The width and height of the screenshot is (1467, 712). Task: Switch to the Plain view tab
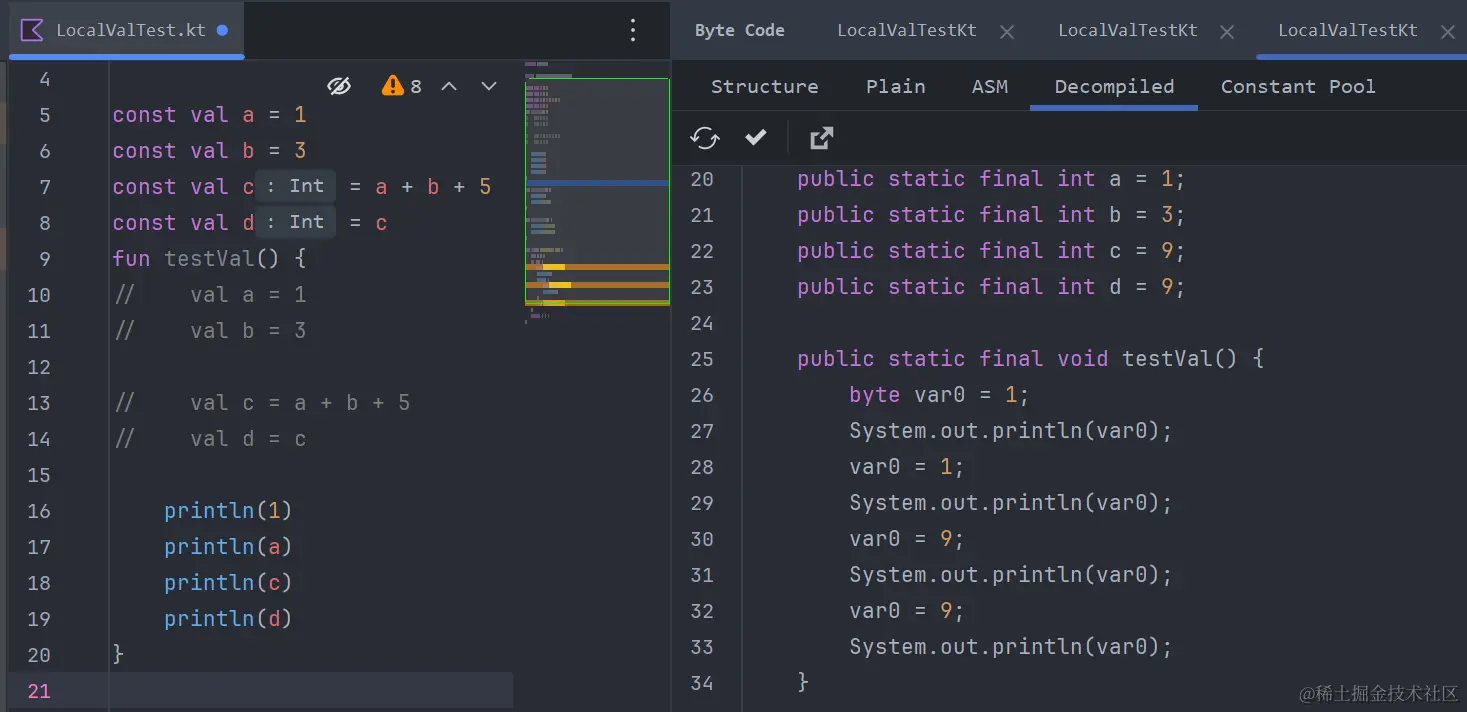tap(895, 86)
